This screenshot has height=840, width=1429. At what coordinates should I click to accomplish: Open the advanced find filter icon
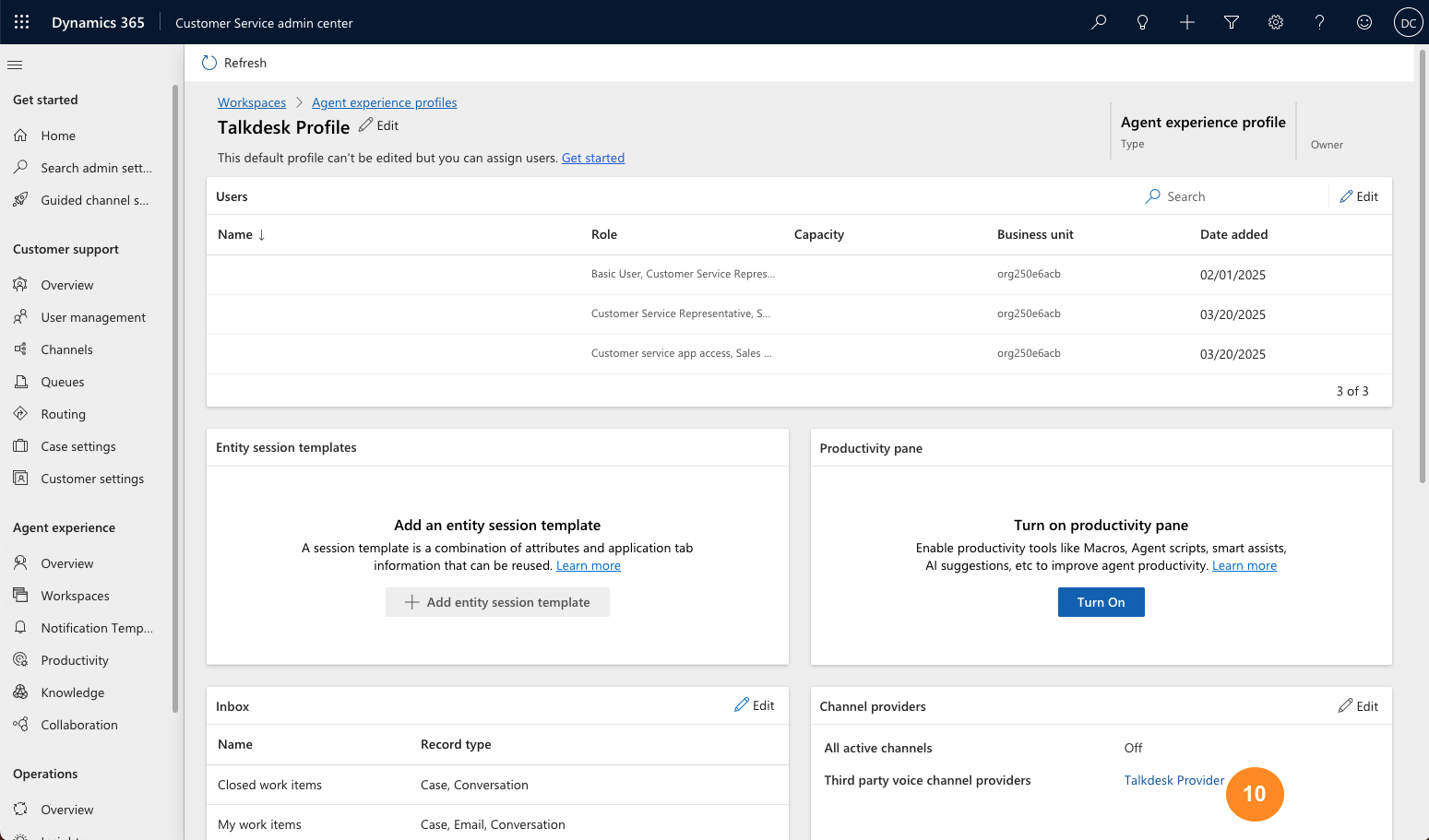tap(1232, 22)
